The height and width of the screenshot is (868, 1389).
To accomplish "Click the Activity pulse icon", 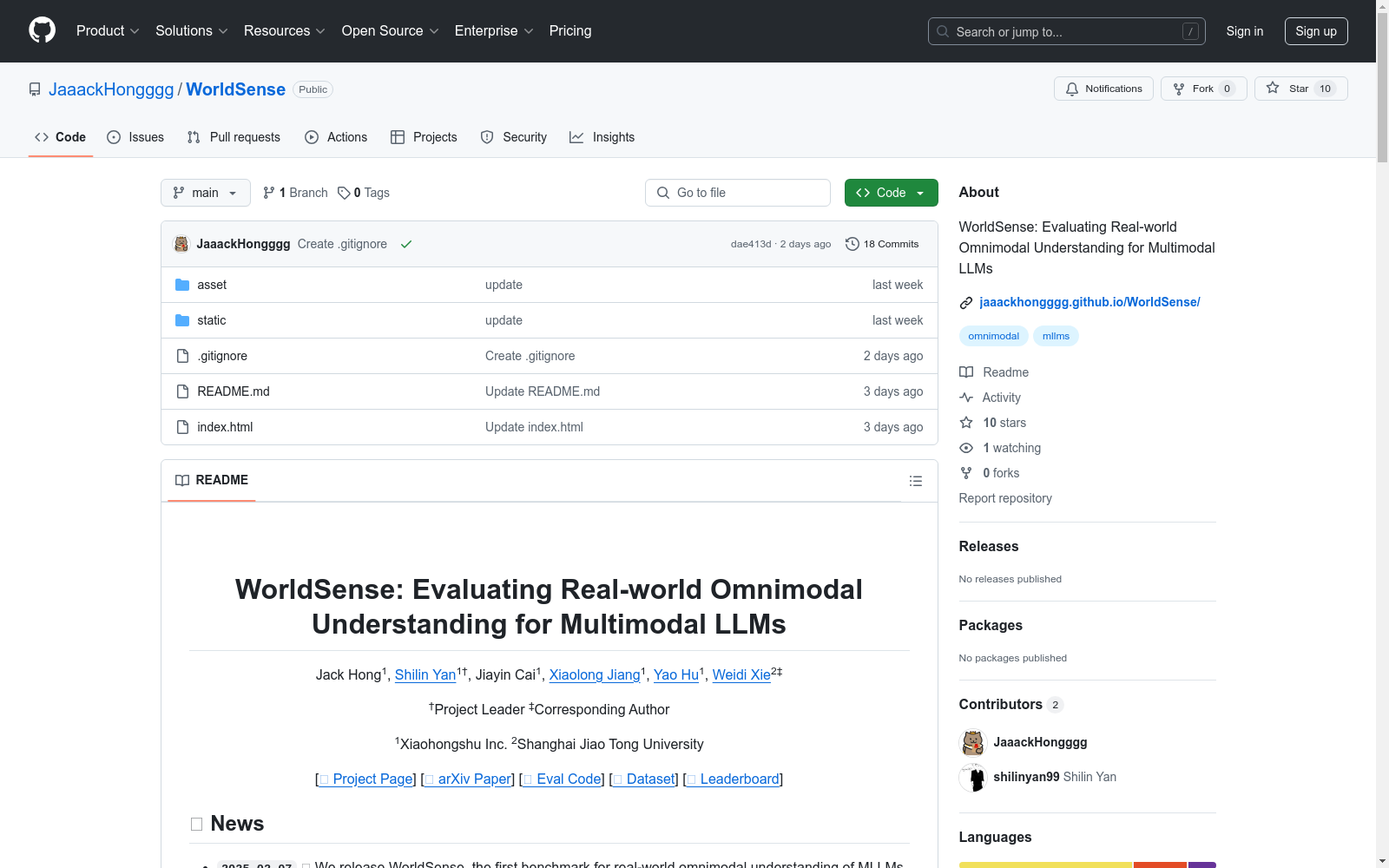I will pyautogui.click(x=966, y=398).
